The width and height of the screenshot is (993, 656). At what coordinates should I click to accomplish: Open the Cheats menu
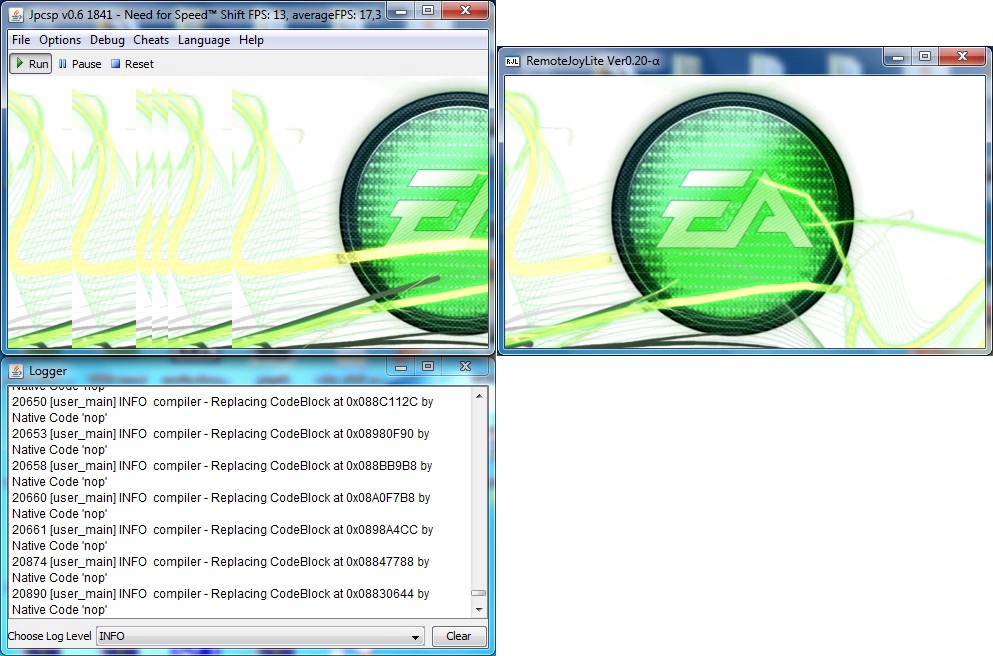pos(151,40)
